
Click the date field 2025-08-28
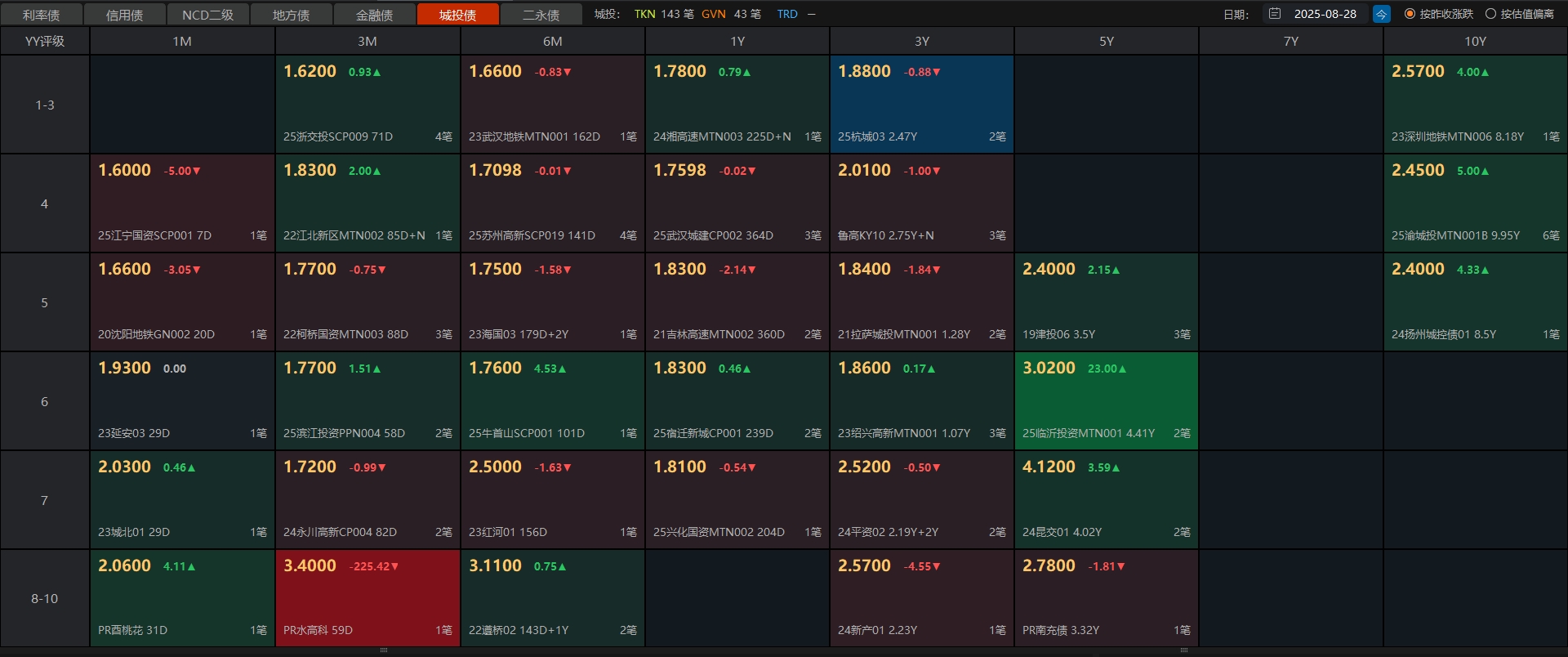(x=1325, y=14)
